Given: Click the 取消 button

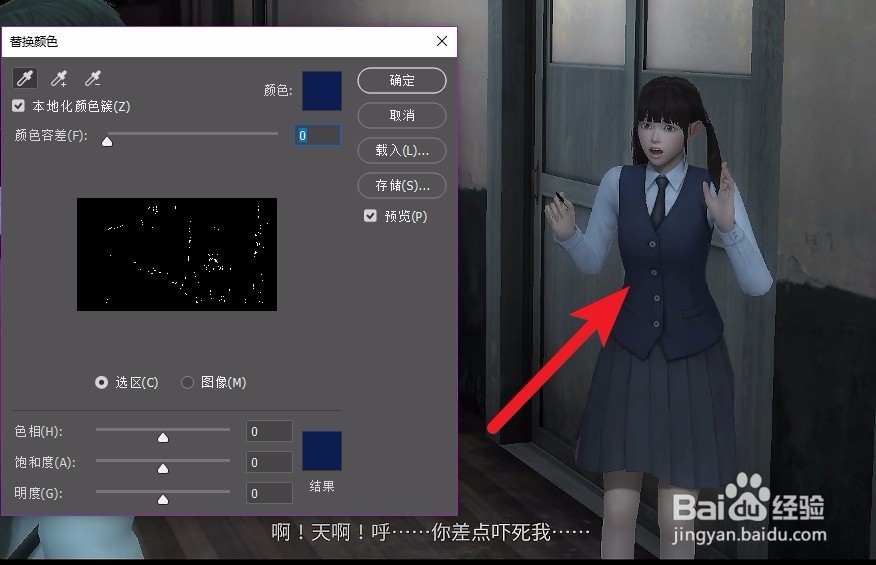Looking at the screenshot, I should pyautogui.click(x=402, y=116).
